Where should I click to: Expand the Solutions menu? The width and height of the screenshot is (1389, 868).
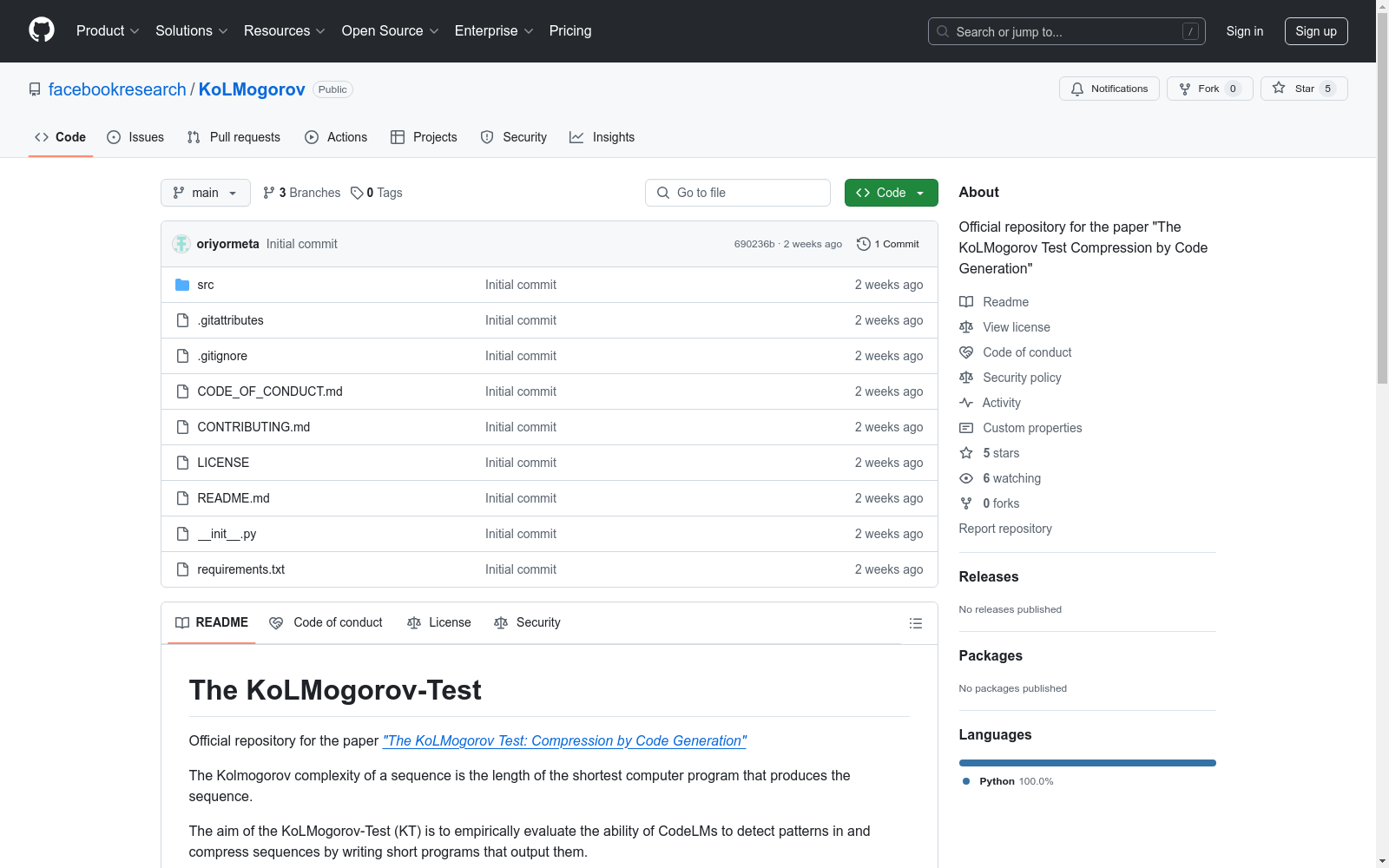tap(192, 30)
